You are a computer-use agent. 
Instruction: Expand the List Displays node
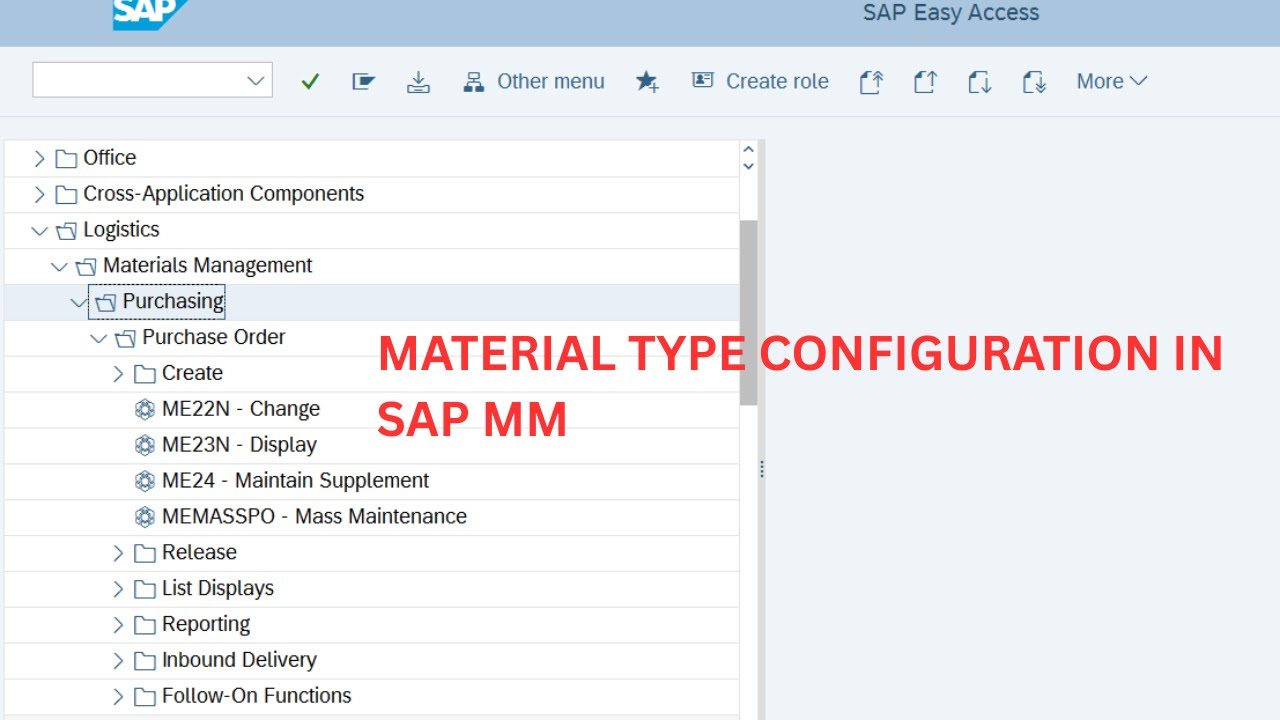tap(118, 589)
